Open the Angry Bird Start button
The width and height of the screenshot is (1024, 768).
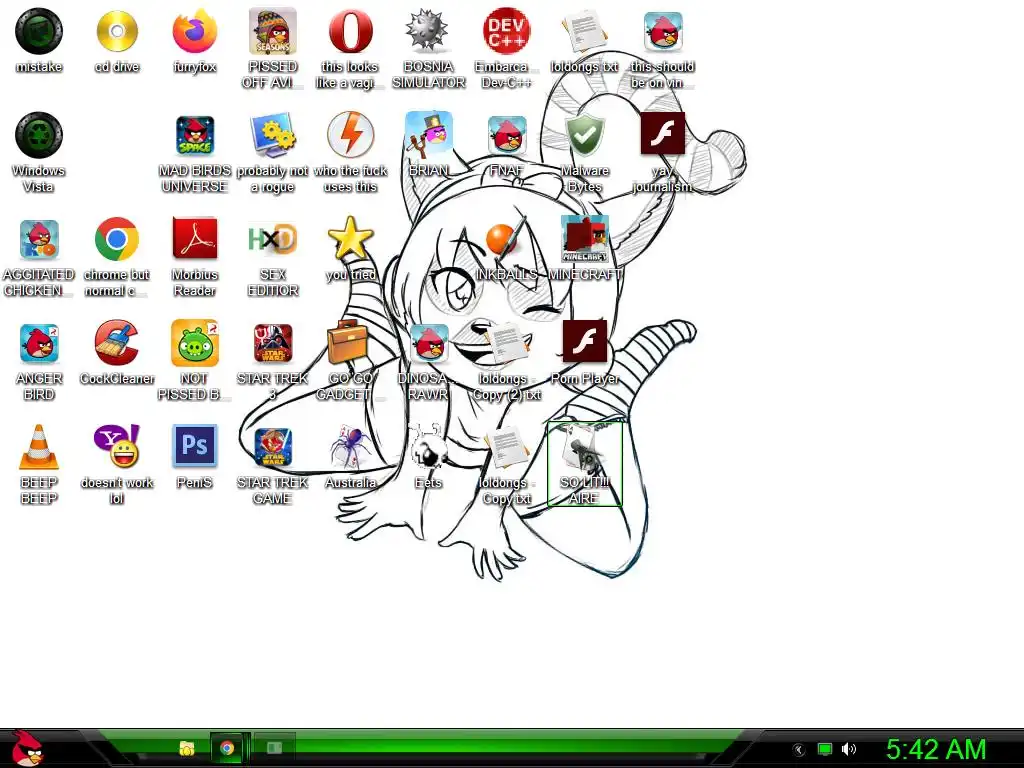(26, 748)
